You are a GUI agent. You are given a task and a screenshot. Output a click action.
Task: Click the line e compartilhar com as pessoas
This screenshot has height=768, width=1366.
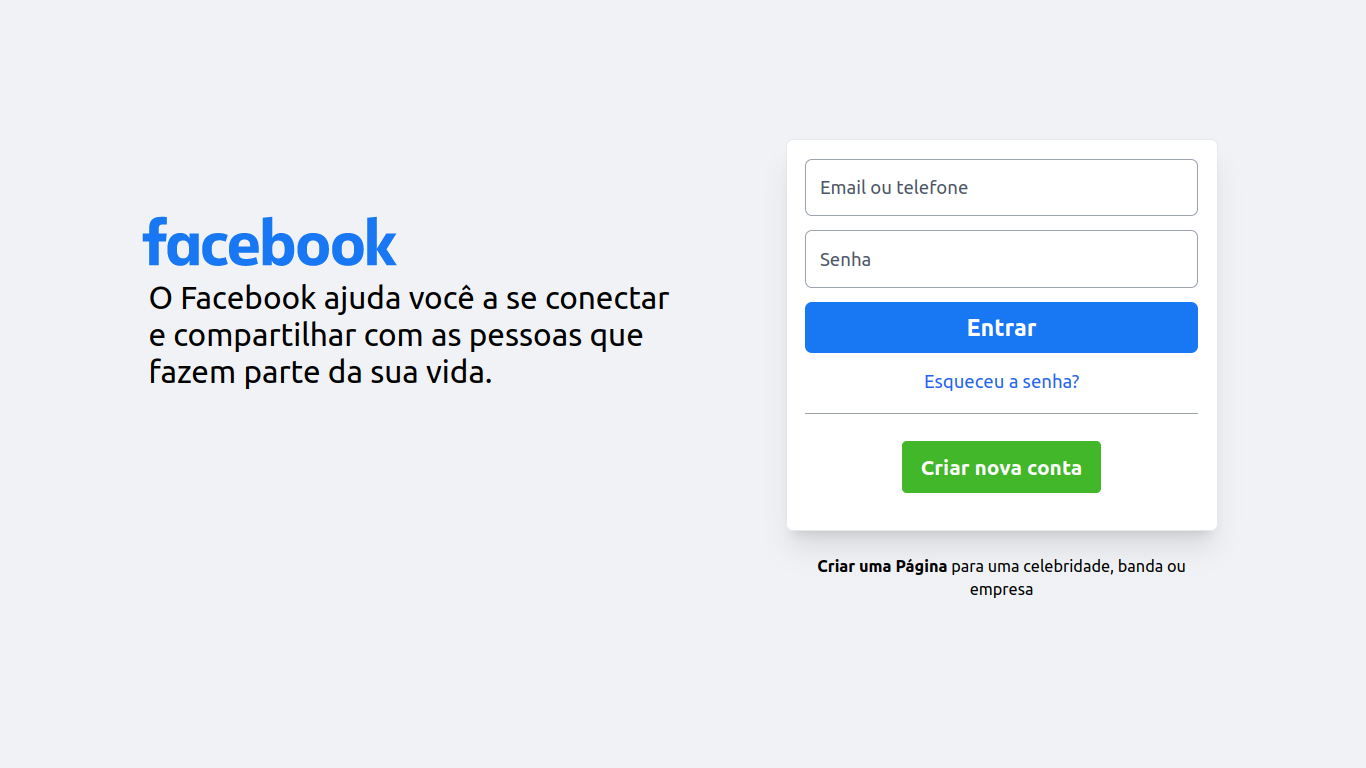(396, 335)
